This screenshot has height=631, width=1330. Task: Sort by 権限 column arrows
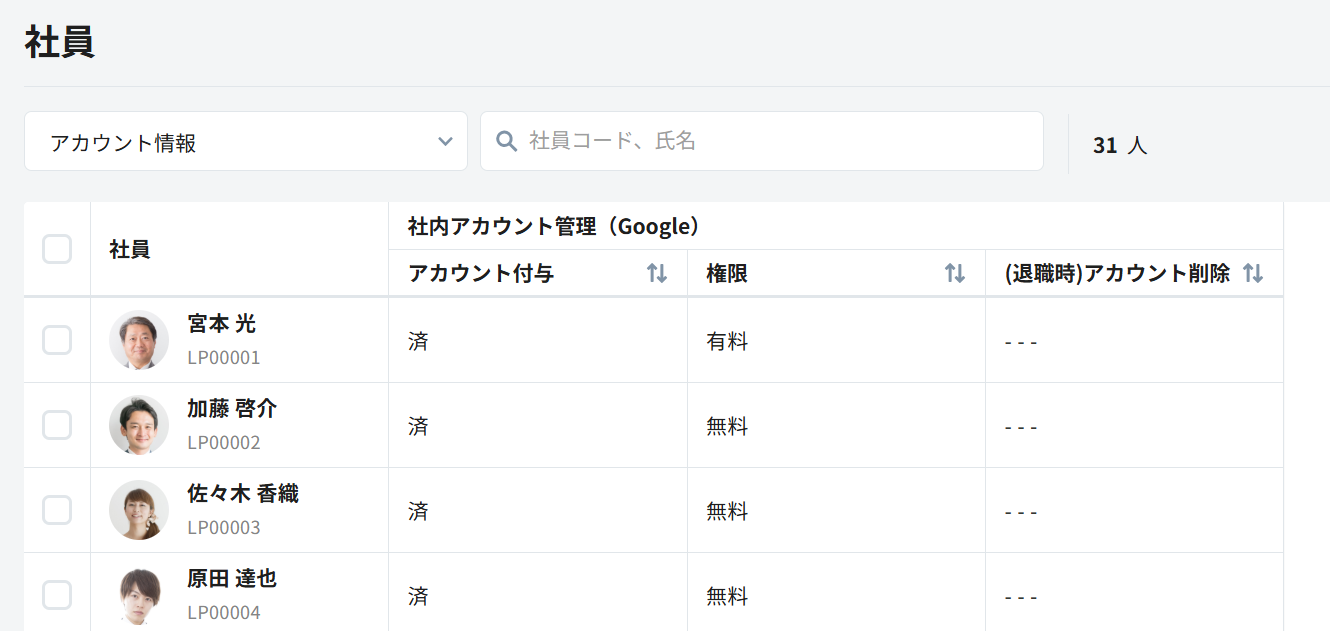pos(955,273)
